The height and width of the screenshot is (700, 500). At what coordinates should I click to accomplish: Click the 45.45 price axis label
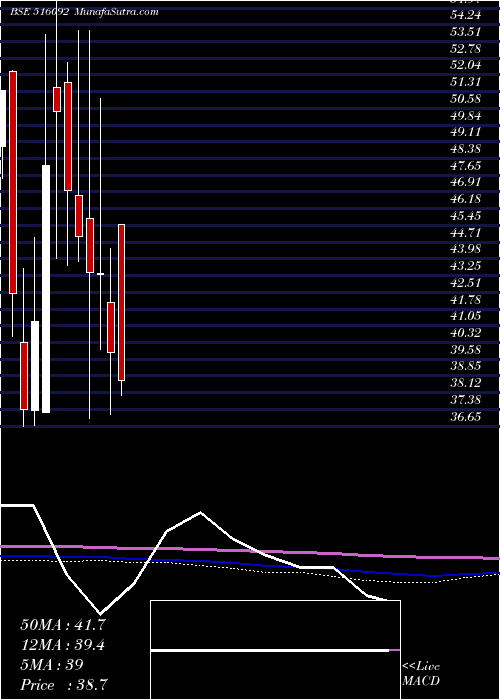(x=466, y=216)
